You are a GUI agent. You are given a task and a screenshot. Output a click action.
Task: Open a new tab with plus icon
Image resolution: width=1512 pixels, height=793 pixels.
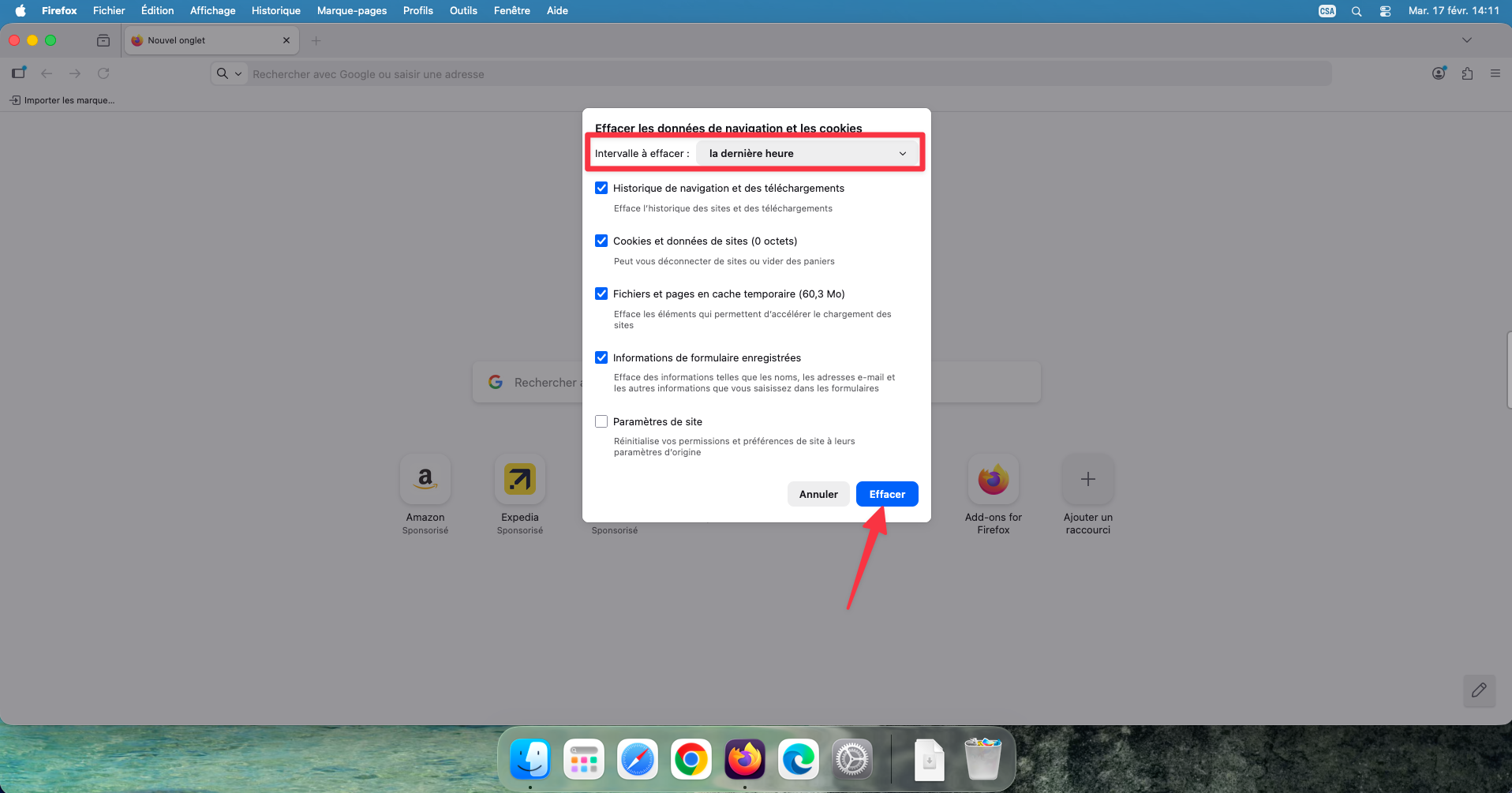[x=316, y=40]
